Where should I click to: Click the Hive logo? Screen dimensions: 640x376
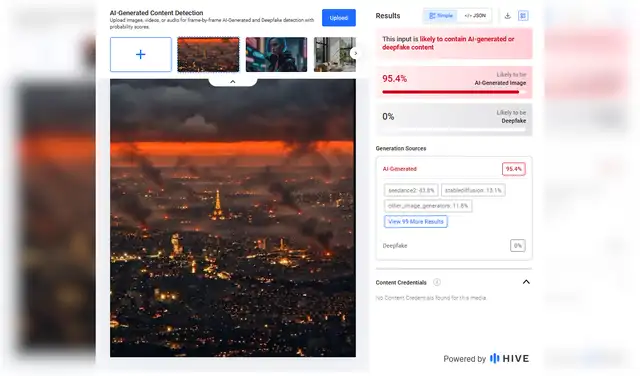509,358
